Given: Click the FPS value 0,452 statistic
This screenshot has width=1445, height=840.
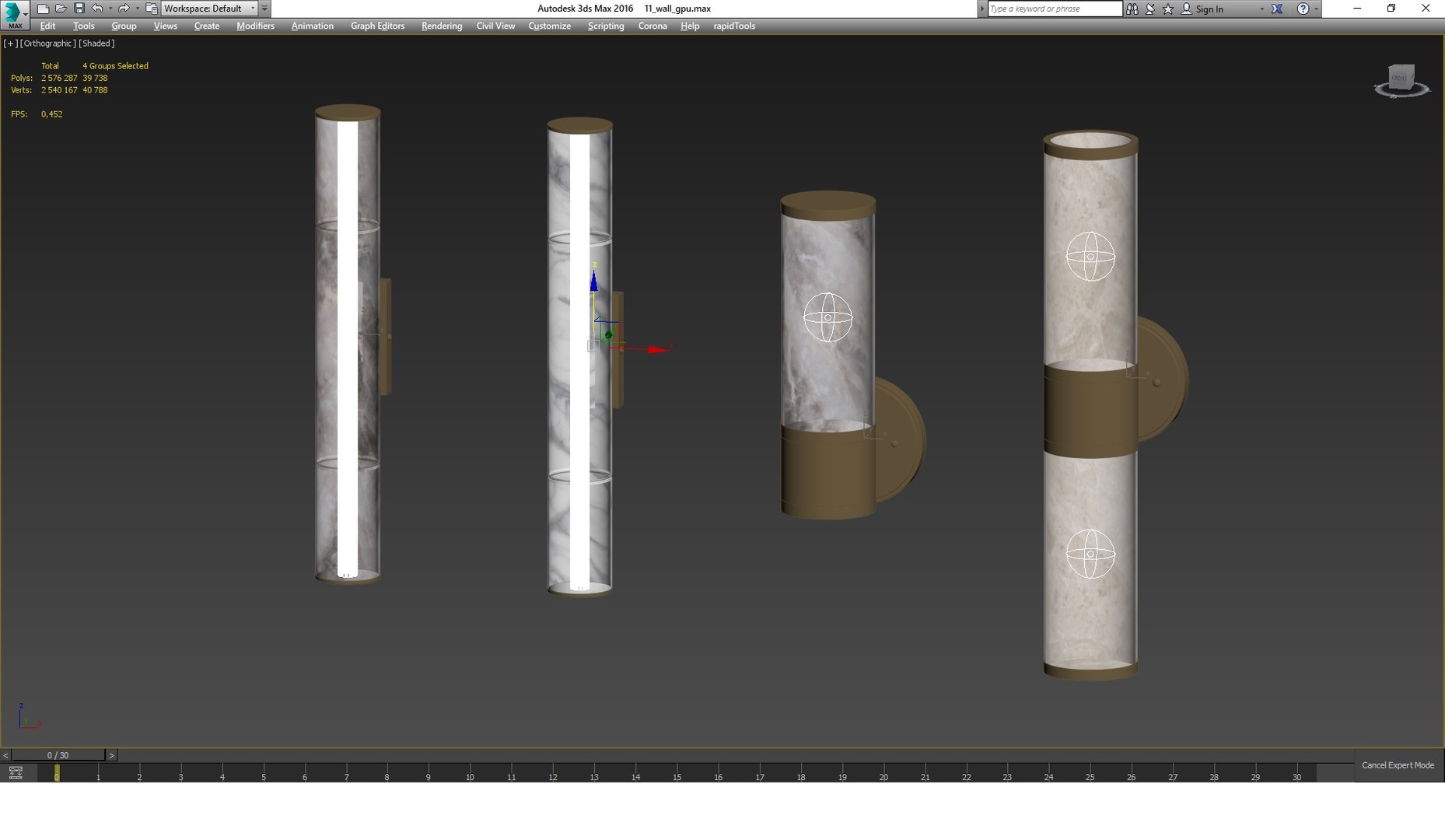Looking at the screenshot, I should pos(51,114).
